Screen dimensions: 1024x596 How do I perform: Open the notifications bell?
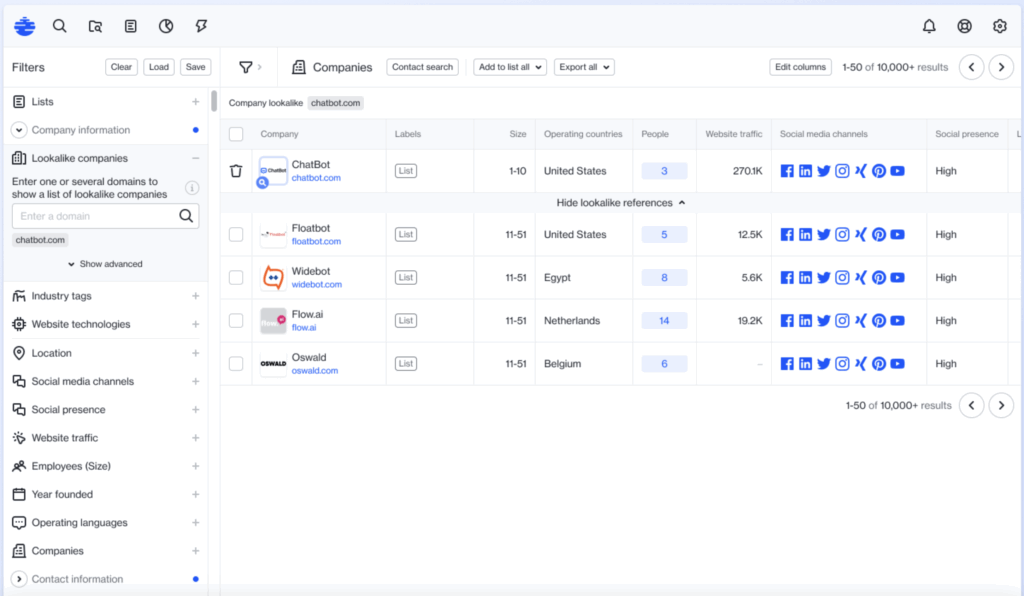click(x=928, y=26)
